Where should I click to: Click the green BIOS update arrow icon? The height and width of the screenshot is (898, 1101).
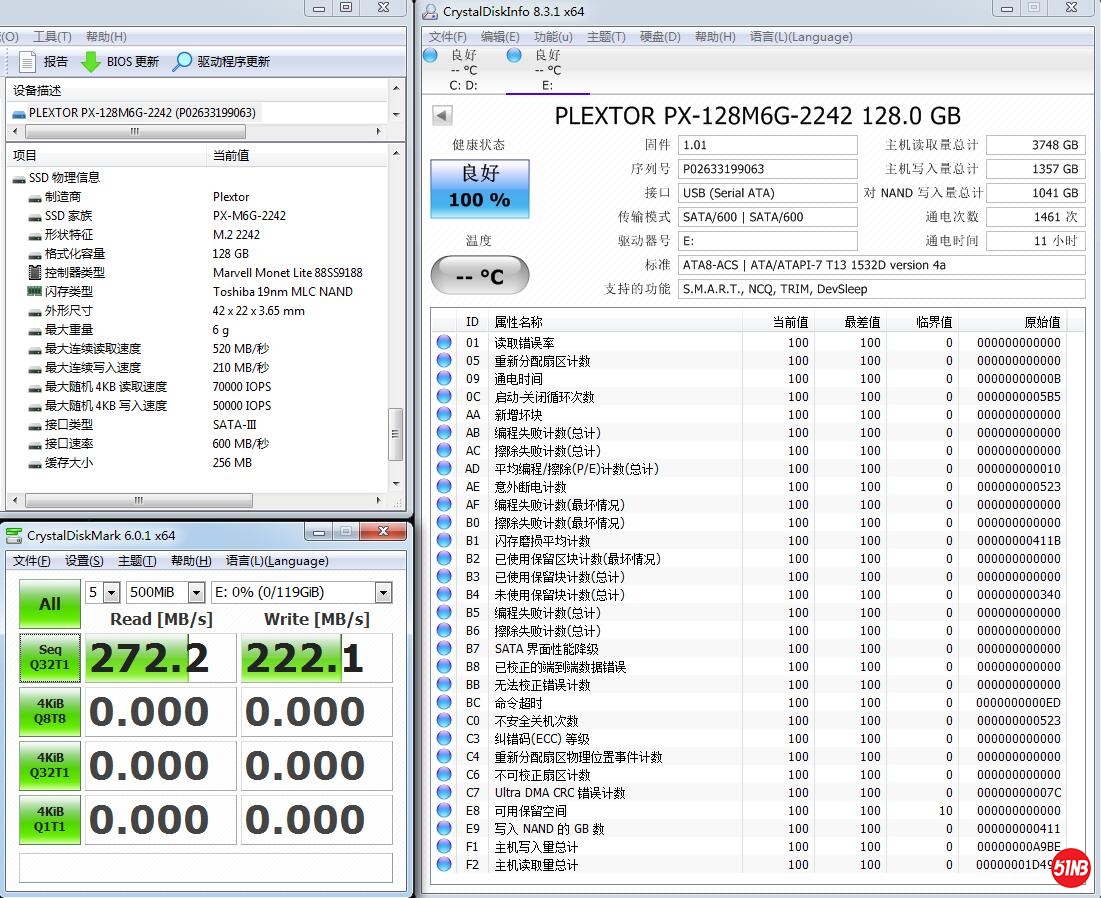point(91,62)
